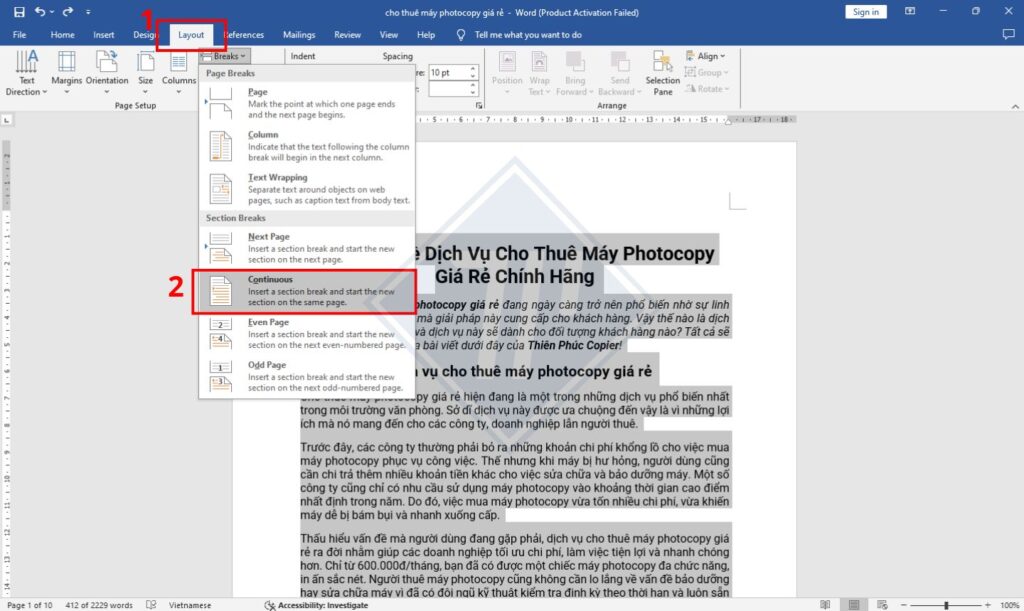Image resolution: width=1024 pixels, height=611 pixels.
Task: Open the Wrap Text options
Action: [x=538, y=74]
